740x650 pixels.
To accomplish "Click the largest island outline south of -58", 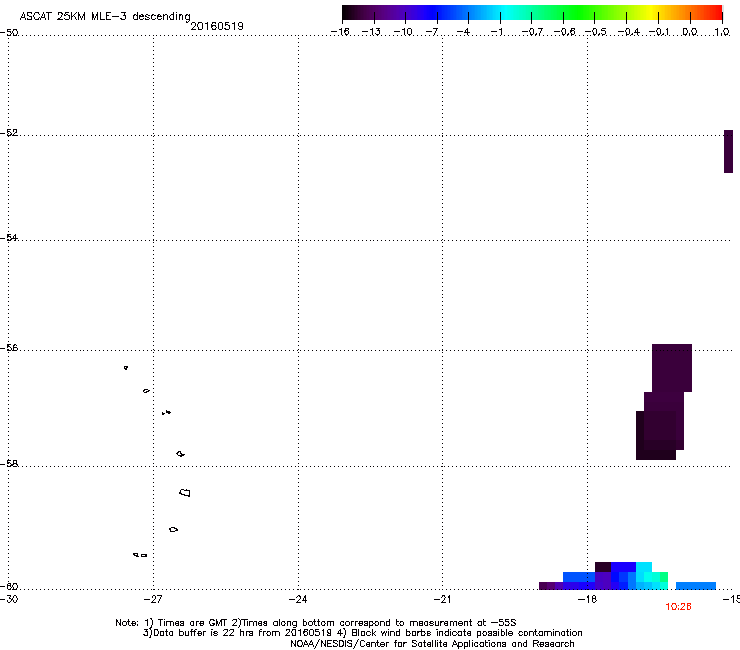I will click(x=185, y=492).
